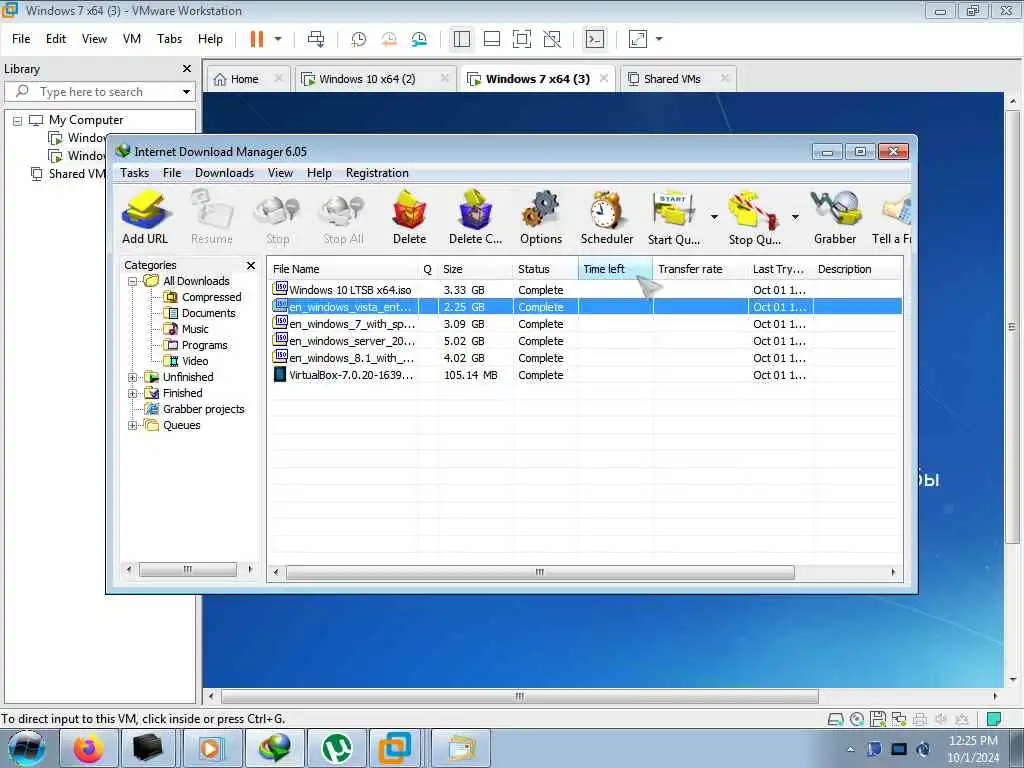
Task: Click the Delete Completed toolbar icon
Action: [x=475, y=217]
